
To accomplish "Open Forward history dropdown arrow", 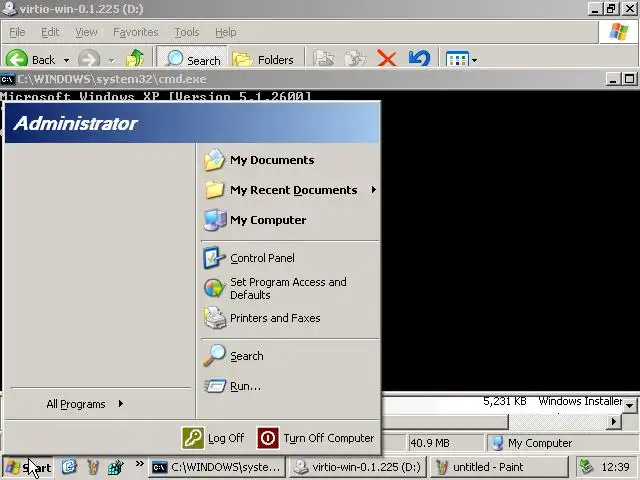I will 111,60.
